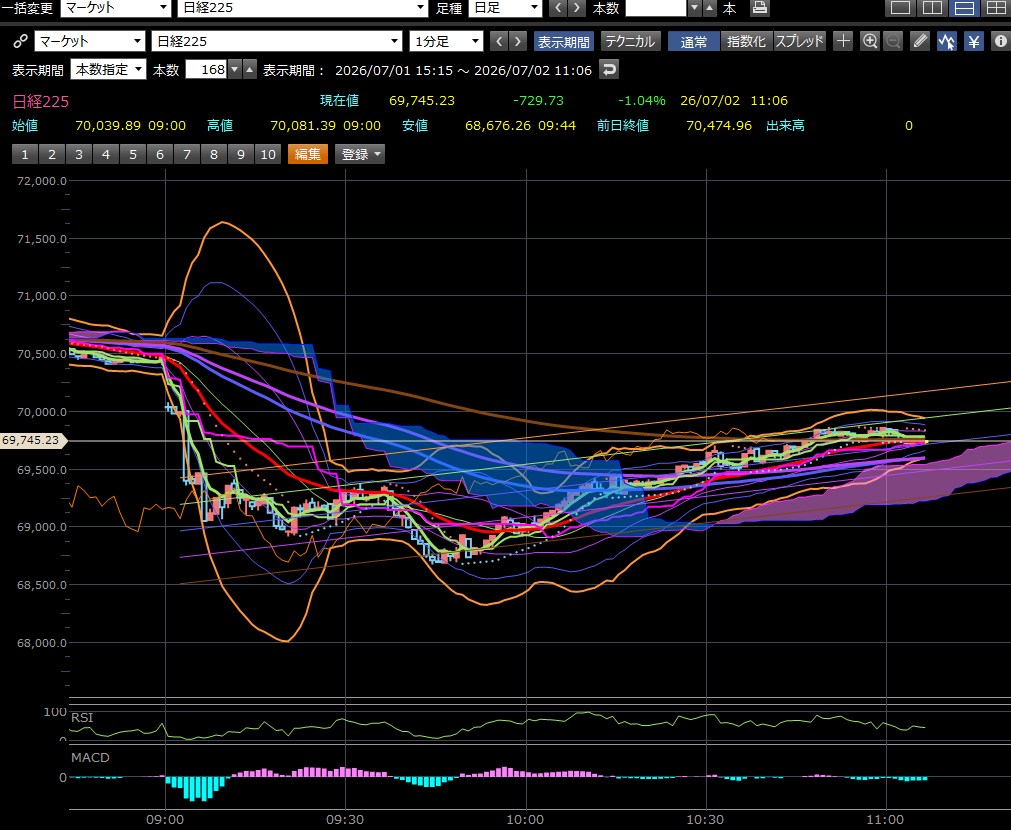Click the magnifier minus zoom-out icon
This screenshot has width=1011, height=830.
click(893, 41)
